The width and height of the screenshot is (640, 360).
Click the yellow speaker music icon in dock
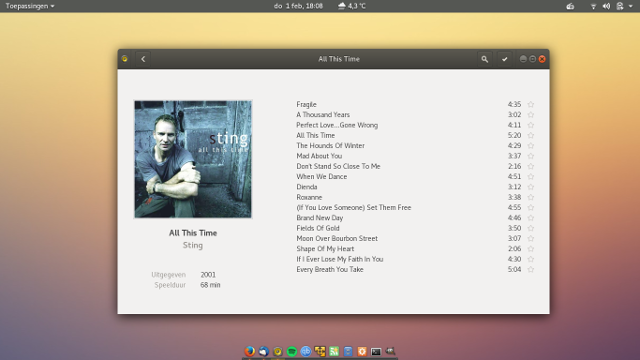pos(278,351)
